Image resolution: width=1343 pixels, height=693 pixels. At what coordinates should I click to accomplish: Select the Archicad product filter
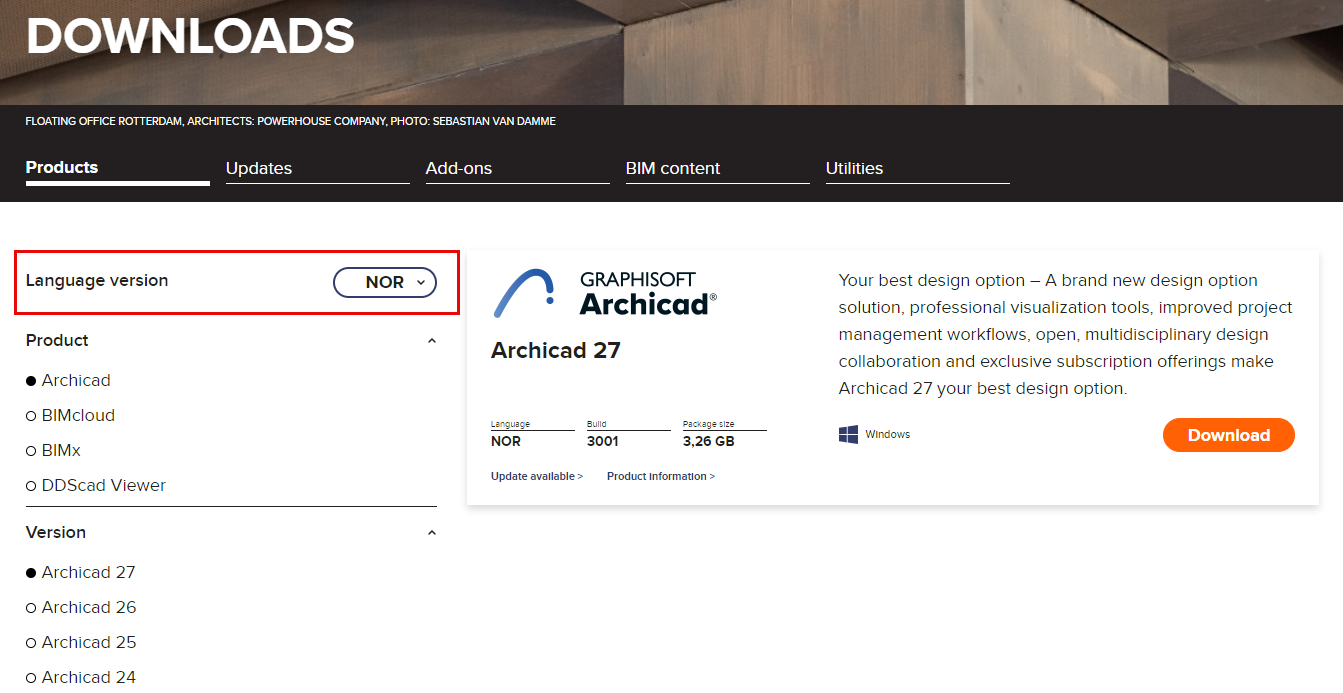point(68,380)
